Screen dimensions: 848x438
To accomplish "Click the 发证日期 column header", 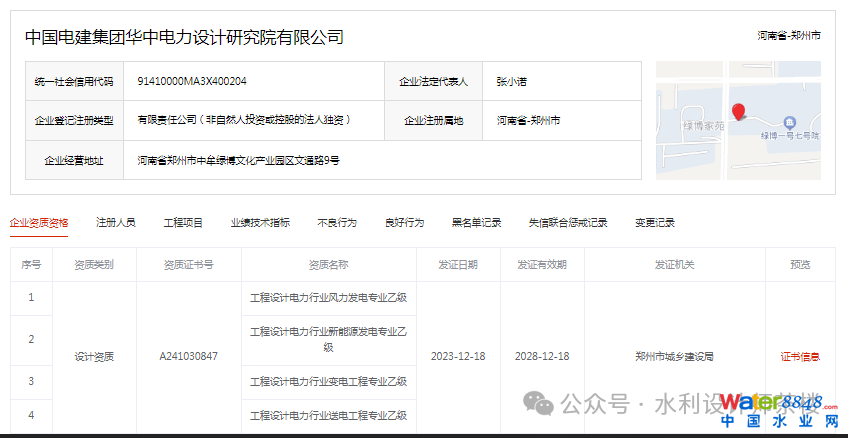I will click(x=458, y=265).
